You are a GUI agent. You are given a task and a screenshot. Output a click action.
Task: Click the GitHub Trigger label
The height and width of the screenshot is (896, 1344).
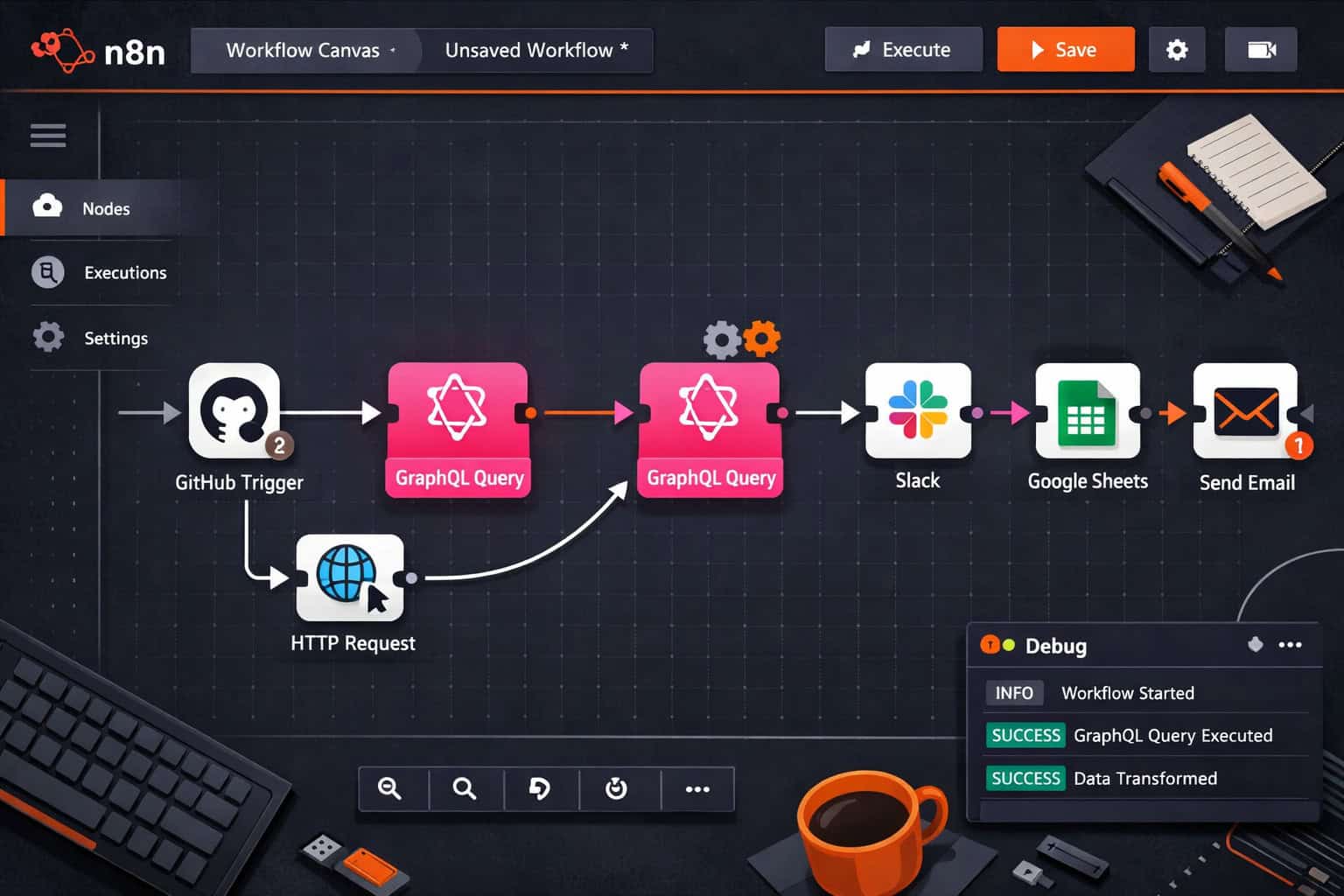[239, 483]
